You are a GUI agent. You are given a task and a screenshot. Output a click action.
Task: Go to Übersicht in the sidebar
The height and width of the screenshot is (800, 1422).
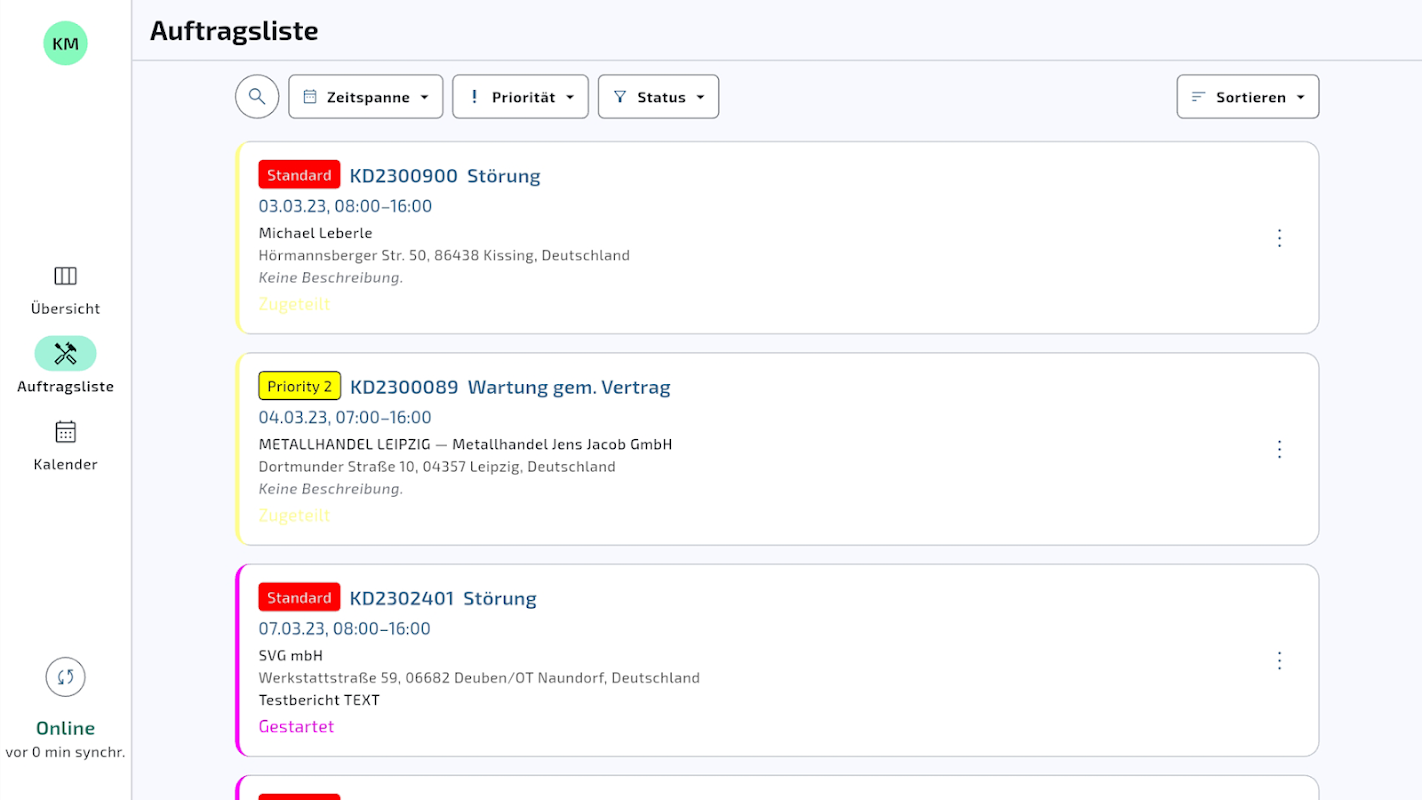point(65,290)
